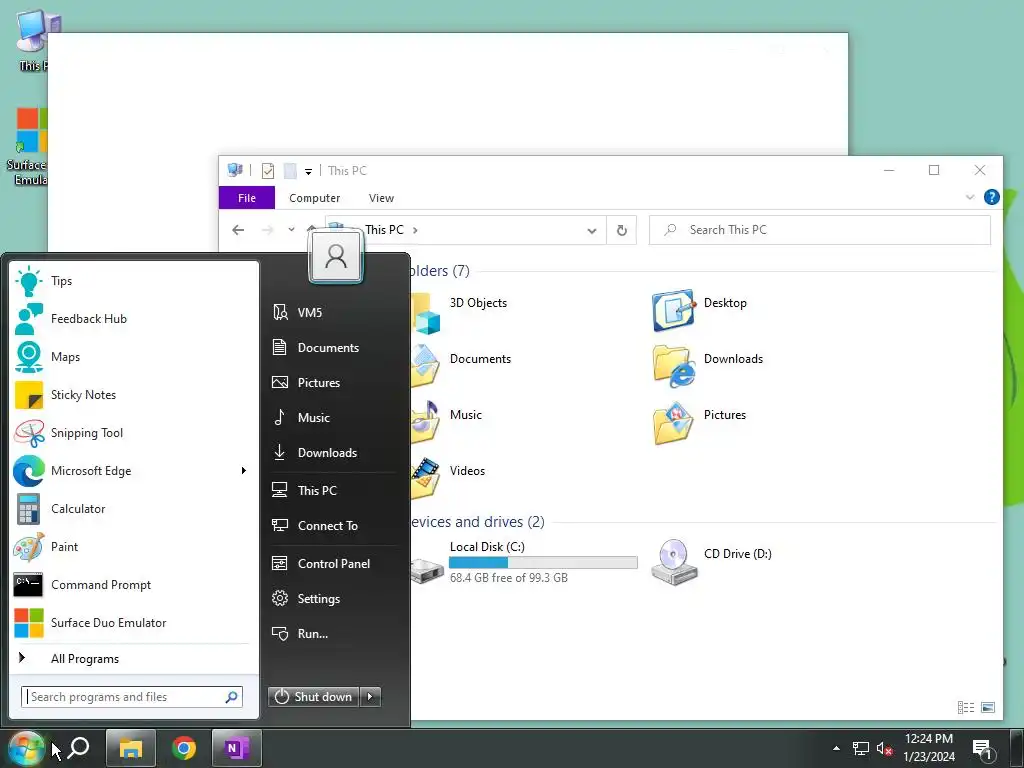Launch Surface Duo Emulator from Start menu

(134, 622)
